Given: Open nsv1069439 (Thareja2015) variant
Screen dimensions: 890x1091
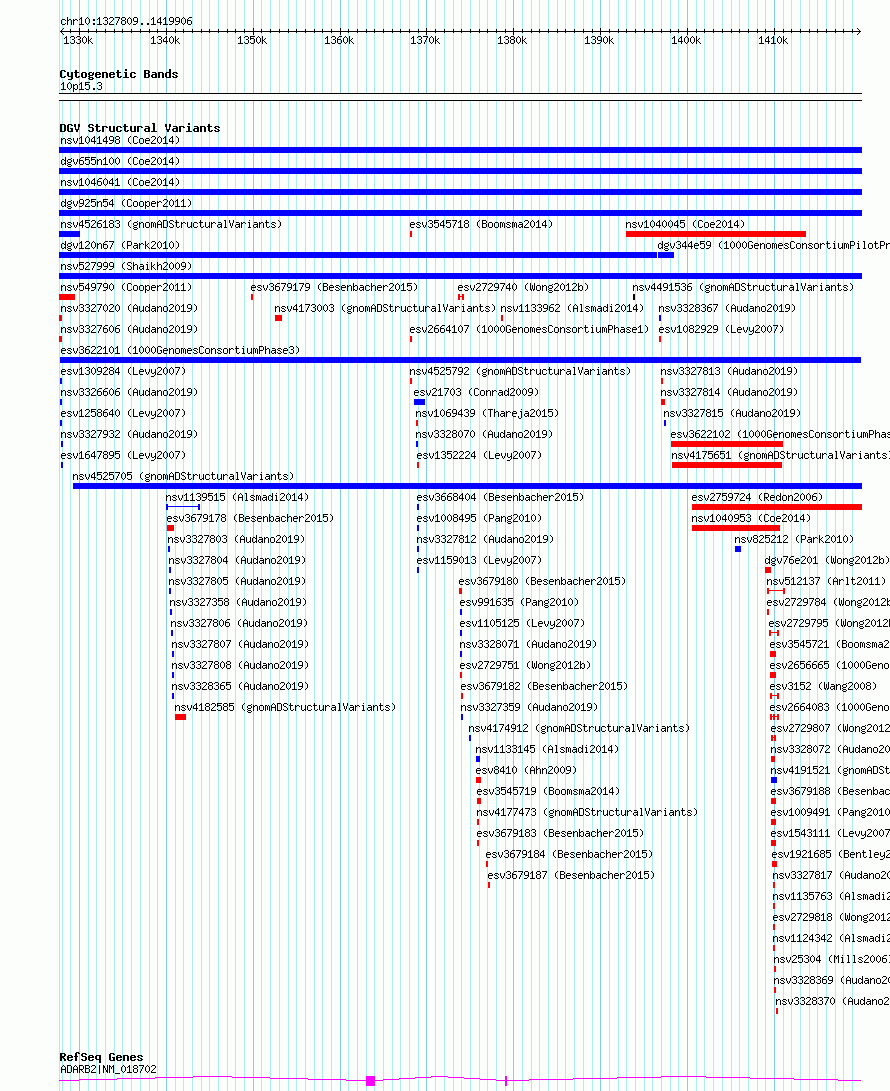Looking at the screenshot, I should click(x=487, y=413).
